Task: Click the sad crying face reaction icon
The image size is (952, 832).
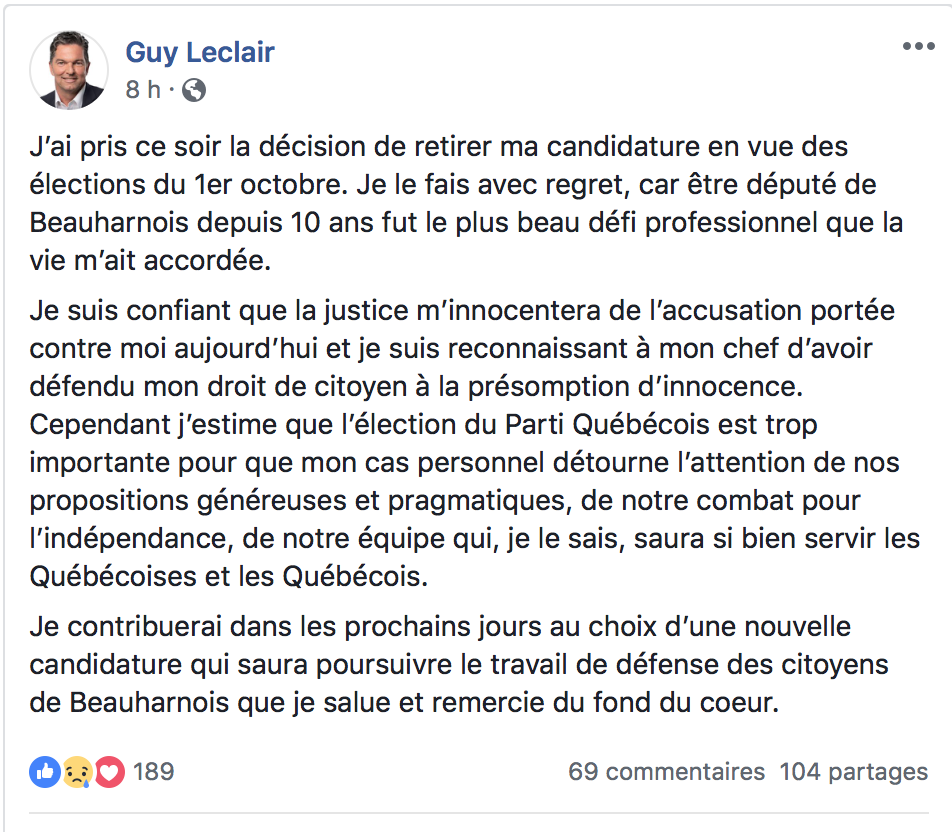Action: click(77, 772)
